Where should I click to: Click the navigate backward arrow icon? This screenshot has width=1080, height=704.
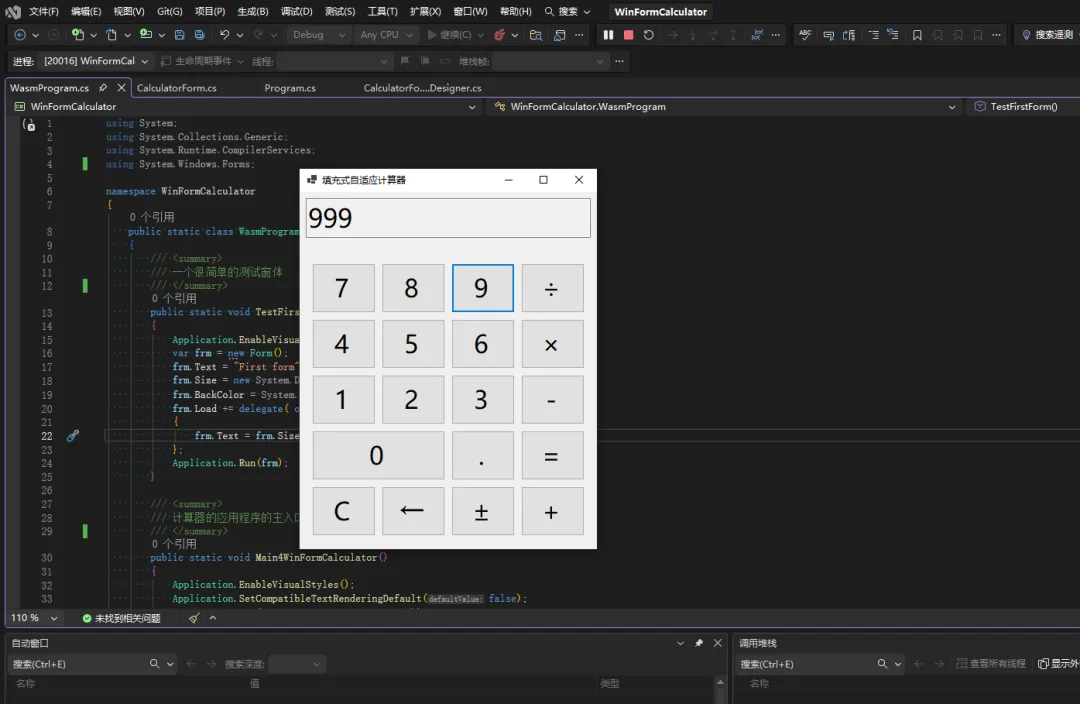(20, 35)
